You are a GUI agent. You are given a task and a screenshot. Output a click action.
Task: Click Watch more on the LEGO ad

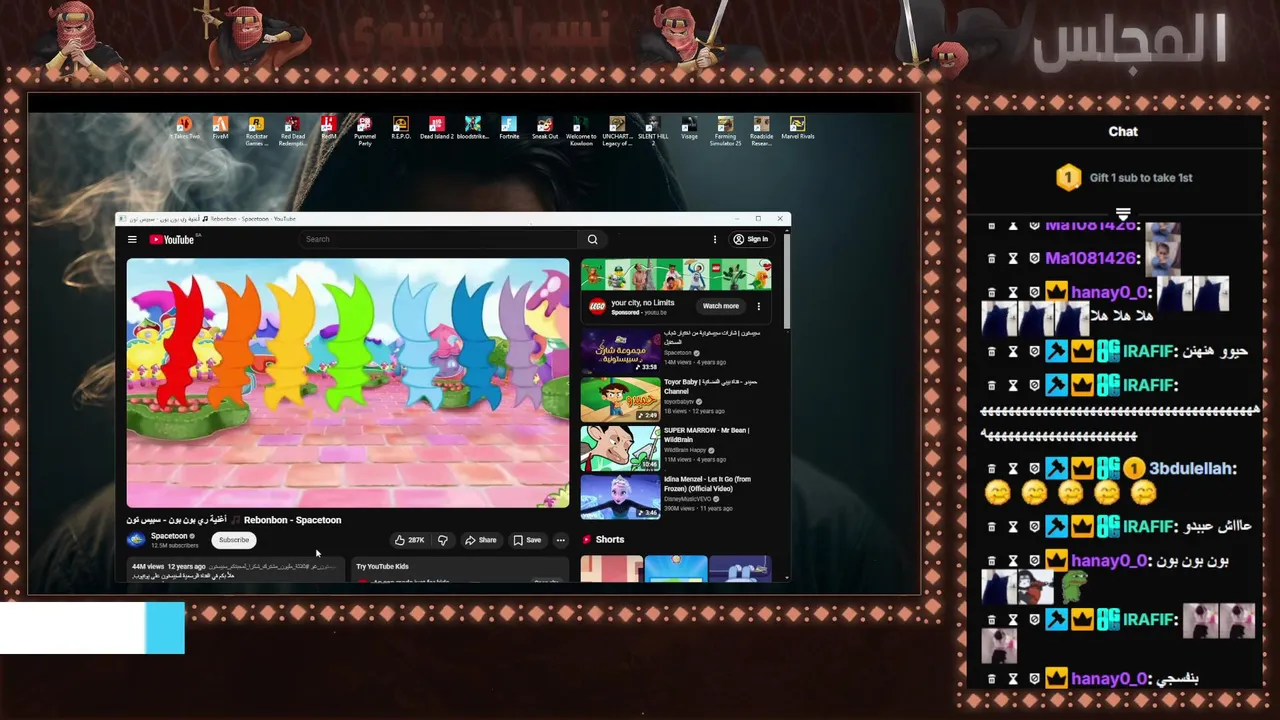click(x=720, y=306)
